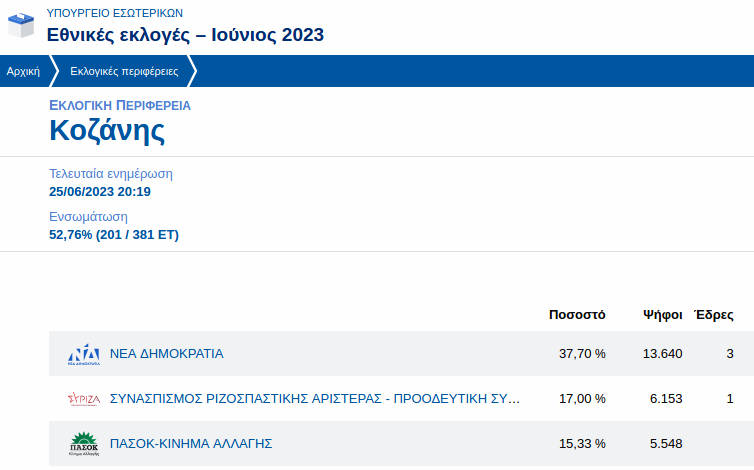Image resolution: width=754 pixels, height=470 pixels.
Task: Click the ballot box logo icon
Action: pos(21,25)
